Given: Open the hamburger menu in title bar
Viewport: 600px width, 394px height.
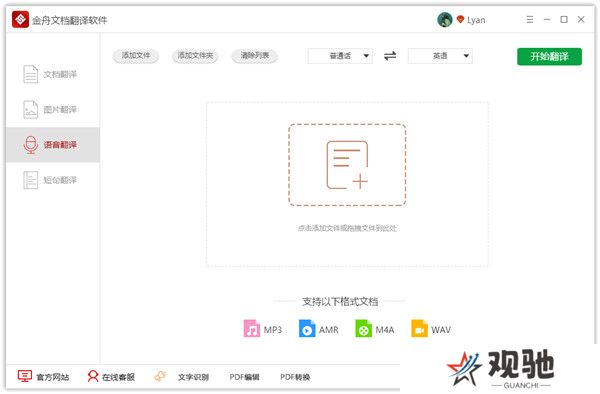Looking at the screenshot, I should pyautogui.click(x=530, y=19).
